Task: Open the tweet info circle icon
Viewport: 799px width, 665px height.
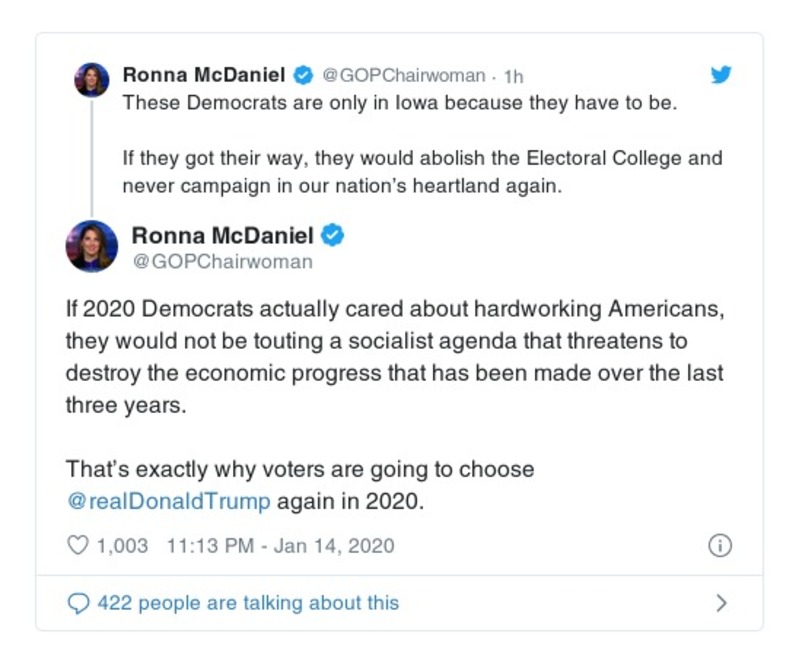Action: click(x=720, y=546)
